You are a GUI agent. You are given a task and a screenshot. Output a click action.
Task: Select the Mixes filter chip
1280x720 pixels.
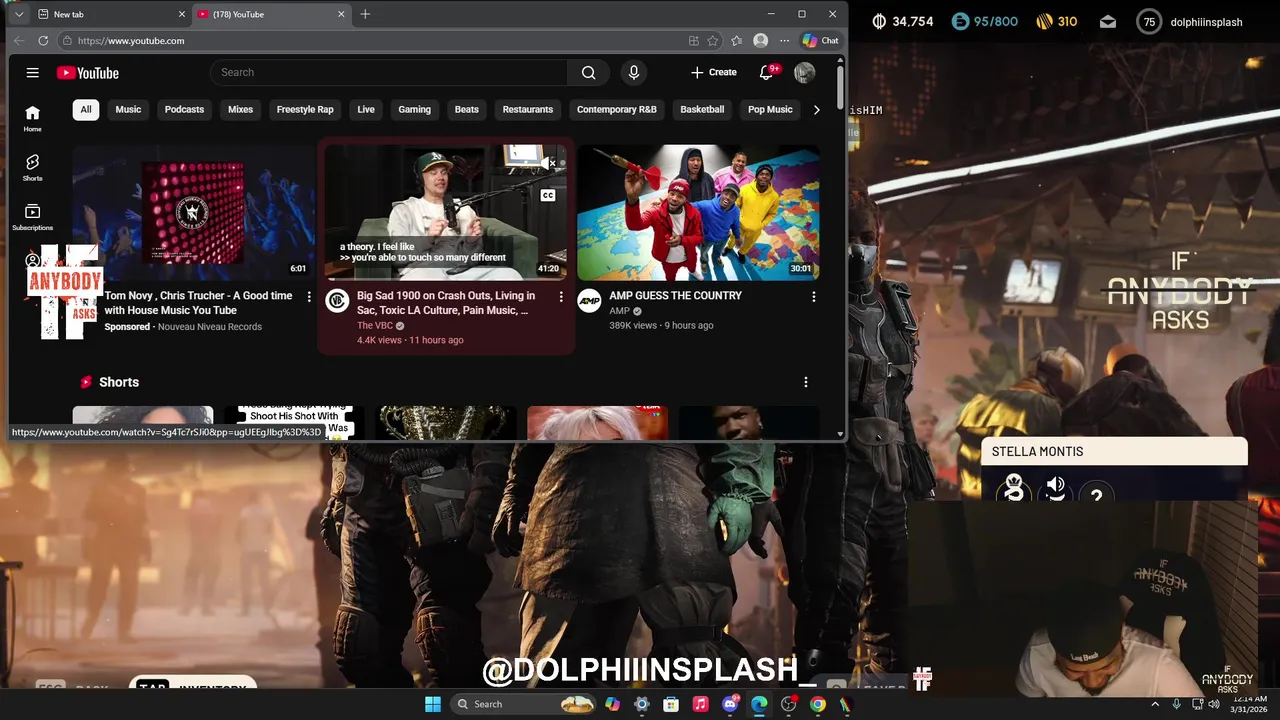[x=240, y=110]
